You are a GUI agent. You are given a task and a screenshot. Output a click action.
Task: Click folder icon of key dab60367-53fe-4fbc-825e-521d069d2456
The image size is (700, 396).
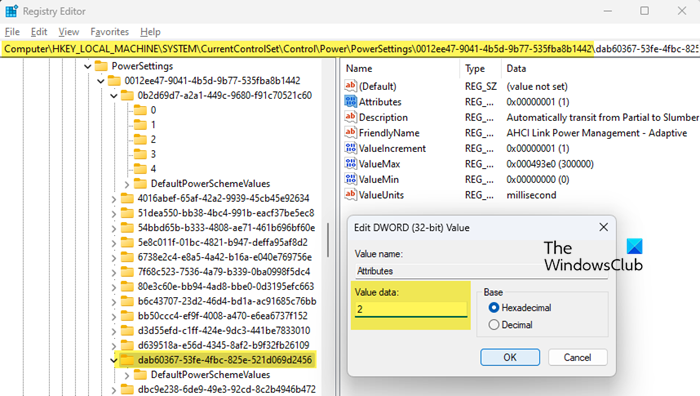(127, 360)
